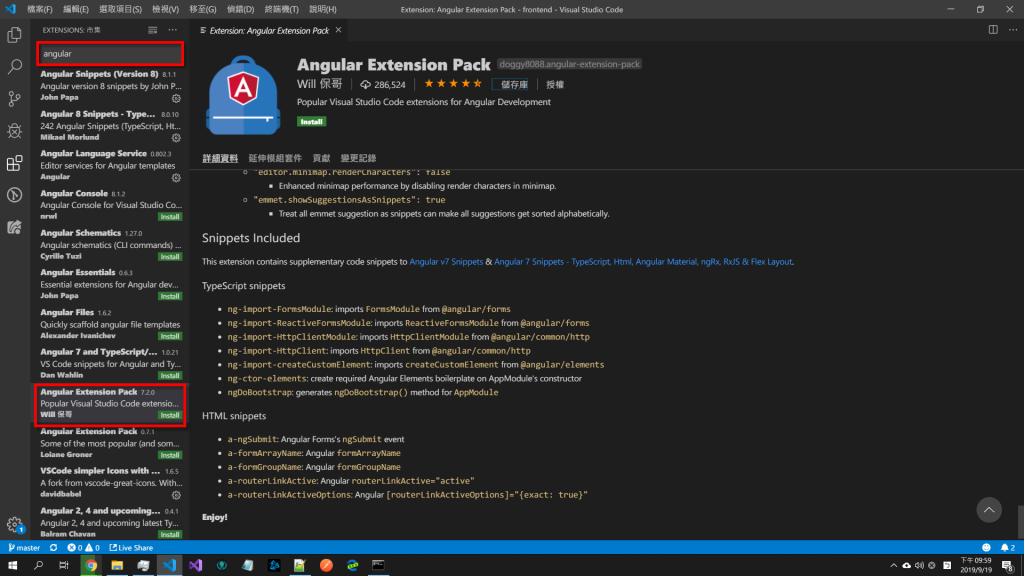
Task: Select Angular 2, 4 and upcoming extension
Action: click(110, 522)
